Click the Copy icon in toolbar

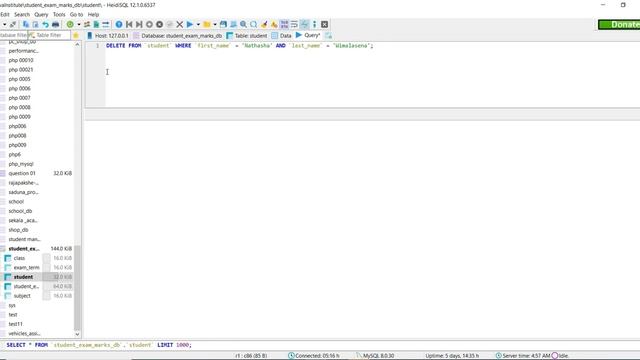(26, 24)
